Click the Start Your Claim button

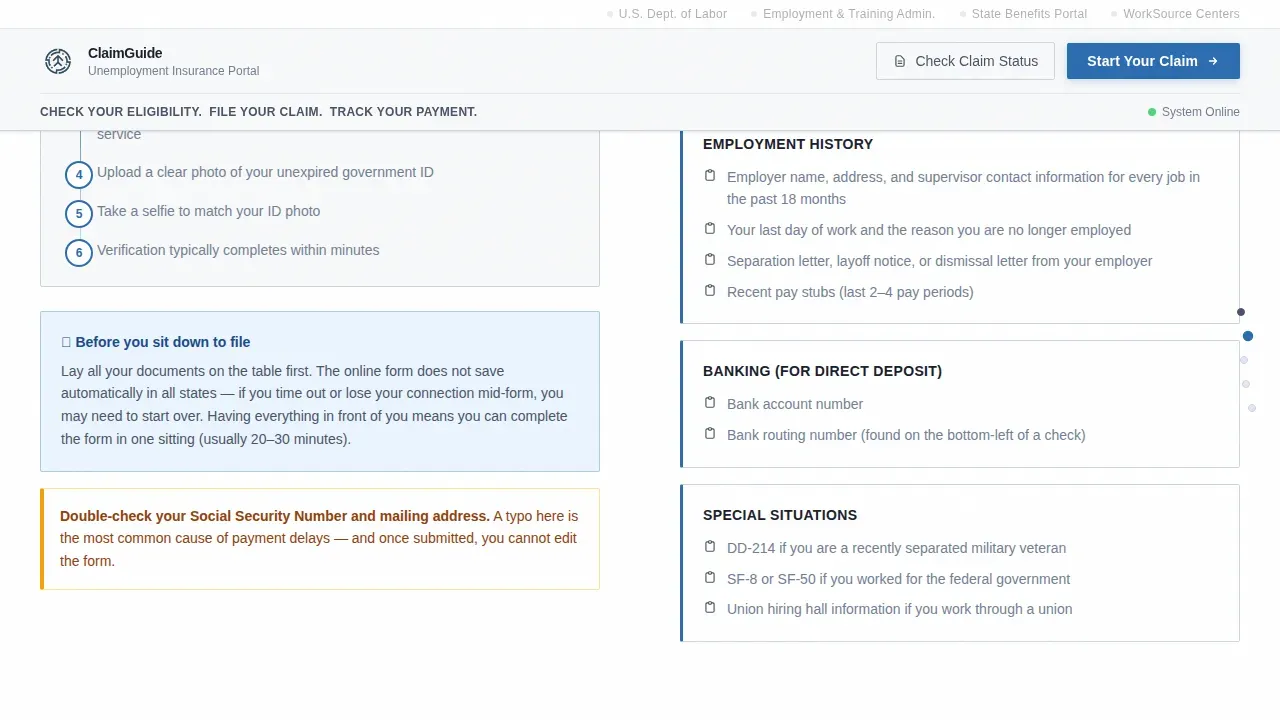1153,61
